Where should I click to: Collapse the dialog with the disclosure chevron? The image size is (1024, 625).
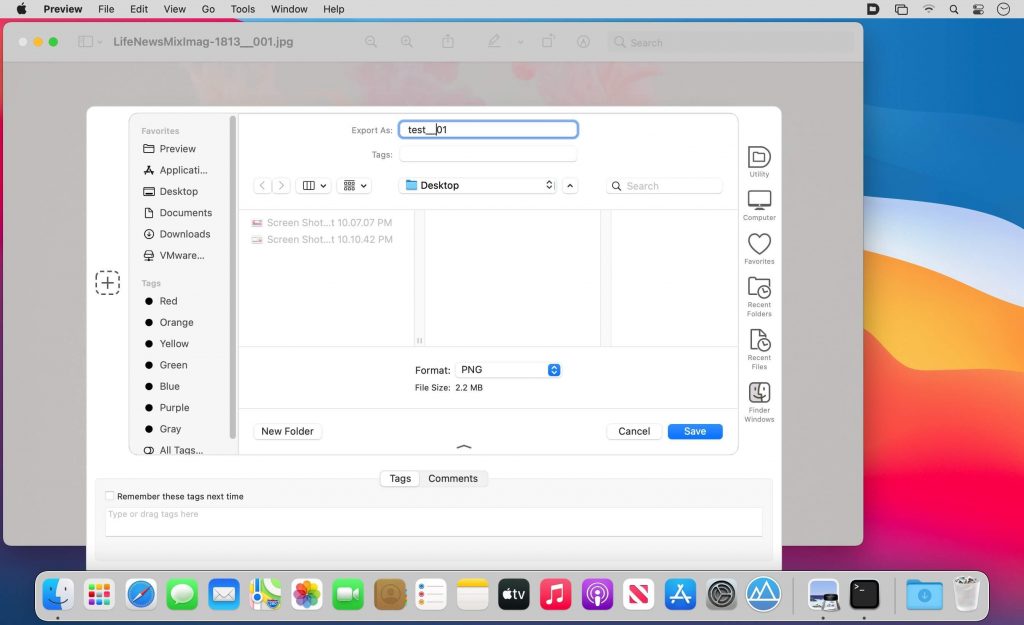[x=463, y=448]
